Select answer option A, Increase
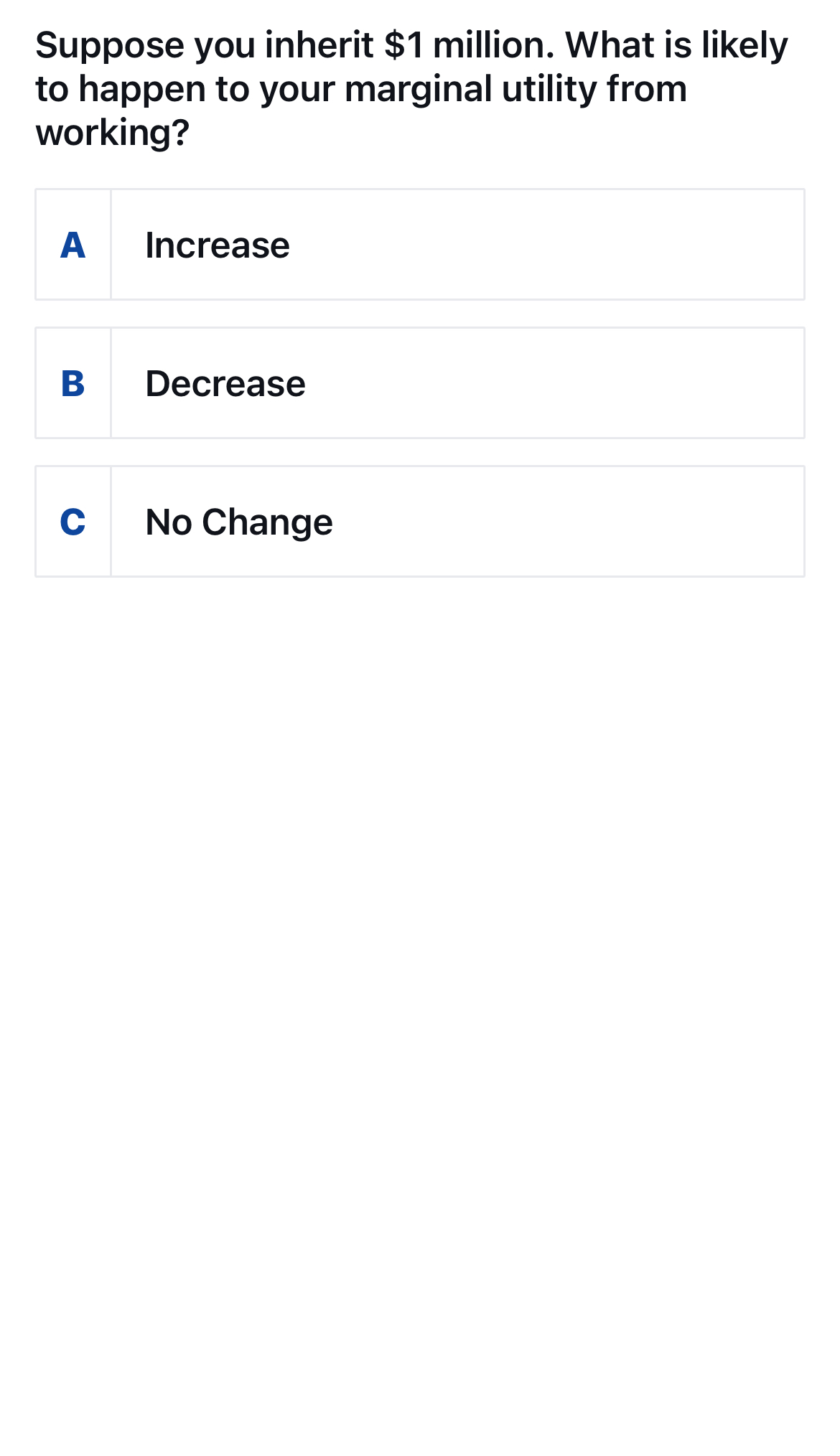840x1456 pixels. 419,245
